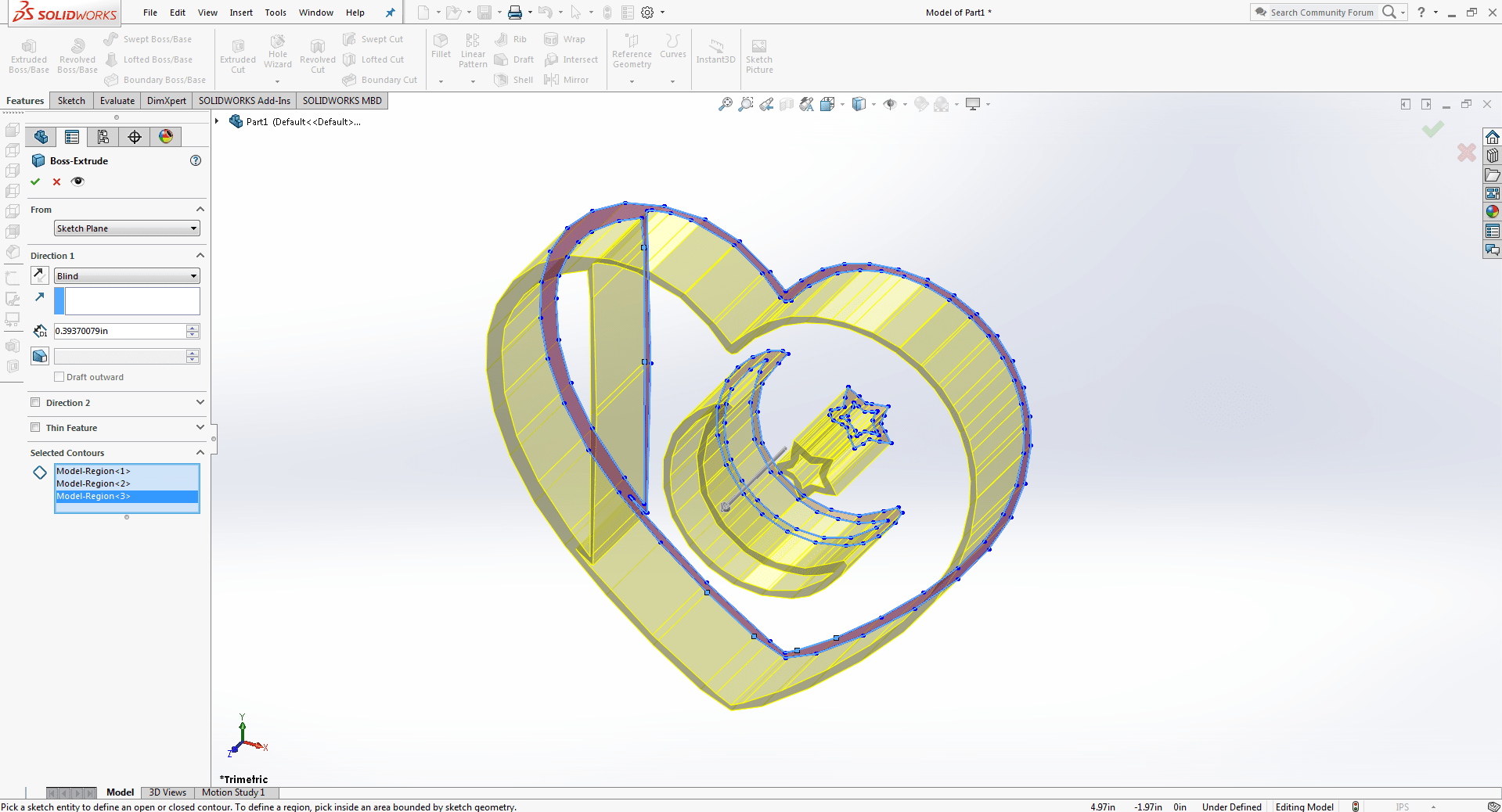Enable the Draft outward checkbox
This screenshot has width=1502, height=812.
pyautogui.click(x=59, y=377)
